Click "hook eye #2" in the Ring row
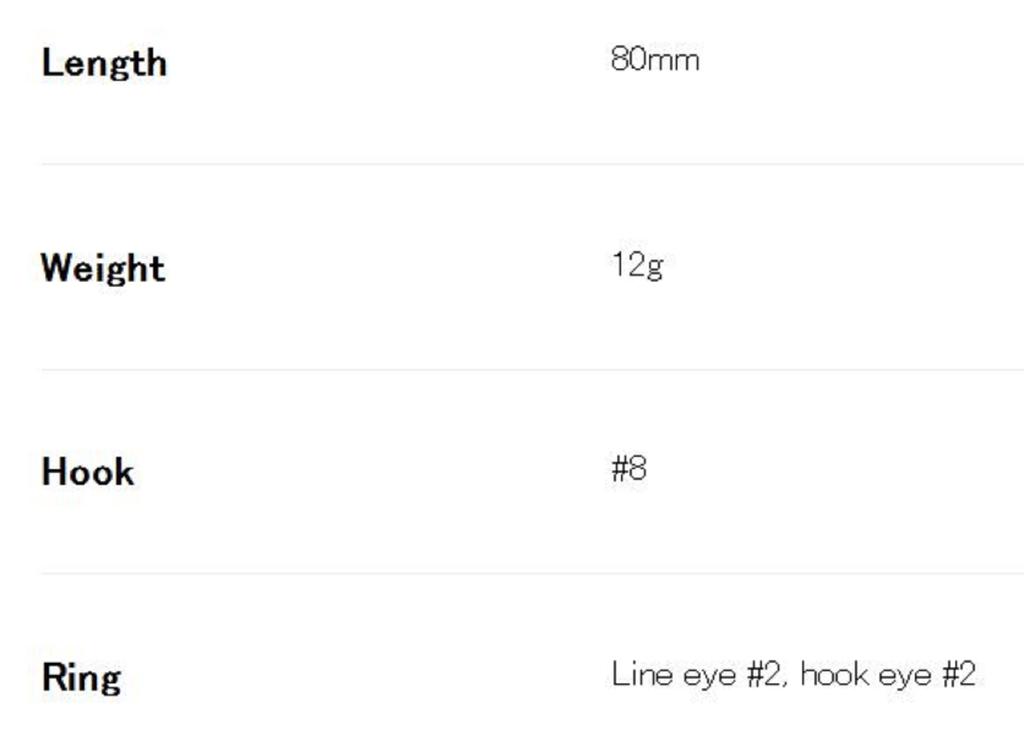This screenshot has width=1024, height=752. [x=888, y=674]
